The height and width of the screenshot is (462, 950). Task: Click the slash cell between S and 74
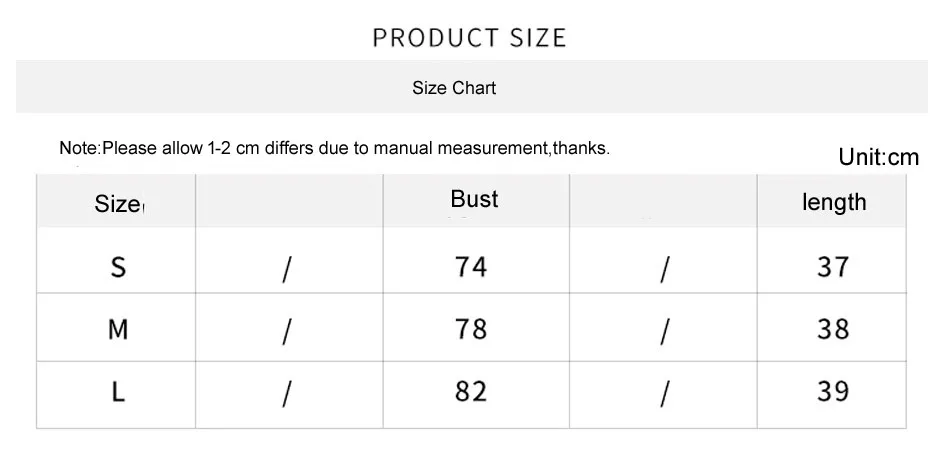(289, 260)
